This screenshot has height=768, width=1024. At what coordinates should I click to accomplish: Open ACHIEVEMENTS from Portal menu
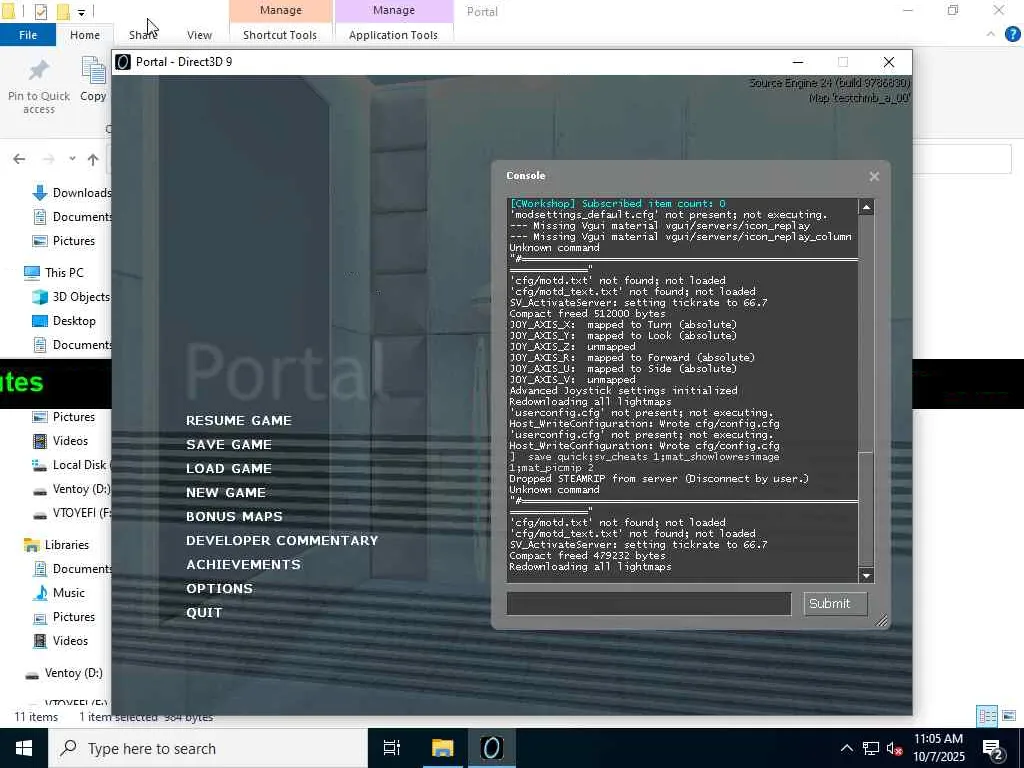point(244,564)
